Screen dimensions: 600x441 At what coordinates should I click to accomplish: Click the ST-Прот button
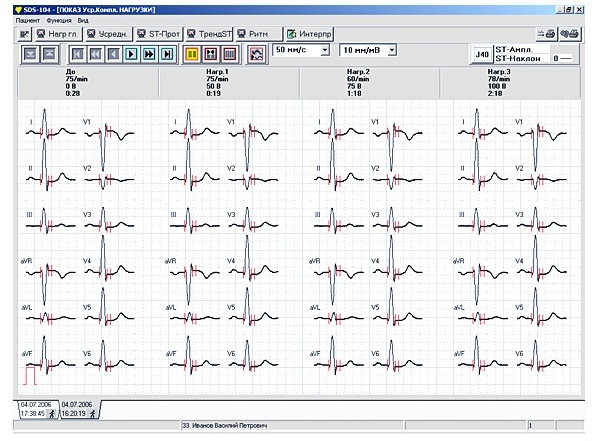click(158, 34)
